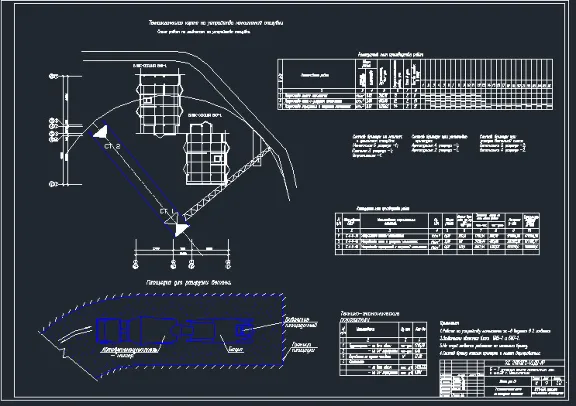The width and height of the screenshot is (576, 406).
Task: Click the heading above the concrete unloading area
Action: point(189,283)
